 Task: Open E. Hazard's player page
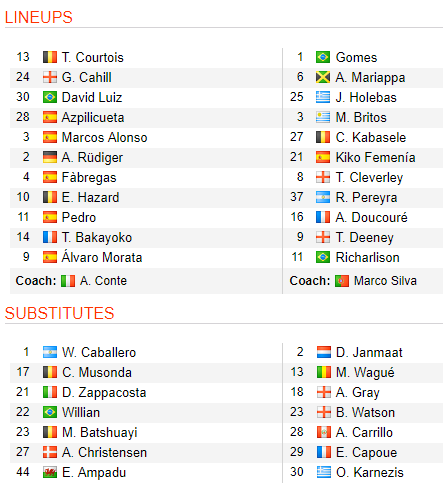click(x=90, y=197)
